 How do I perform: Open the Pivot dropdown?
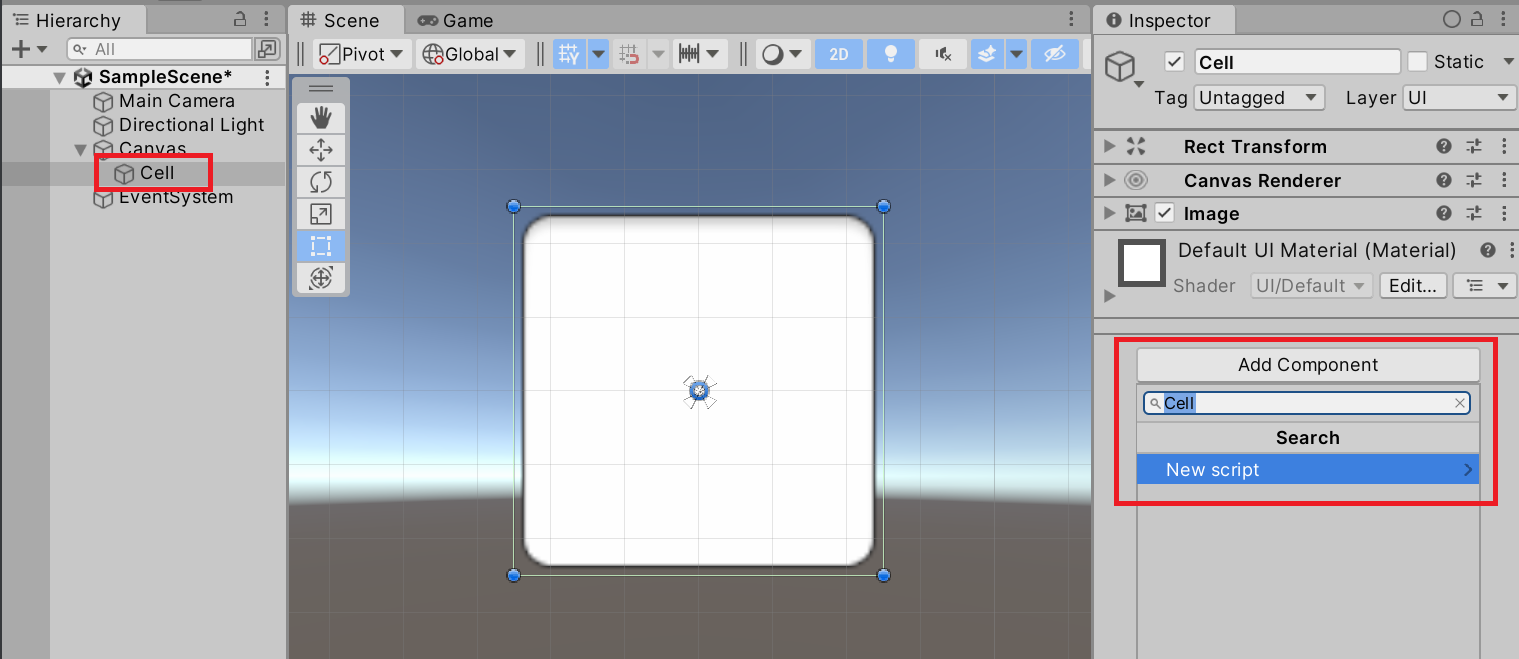(x=361, y=54)
